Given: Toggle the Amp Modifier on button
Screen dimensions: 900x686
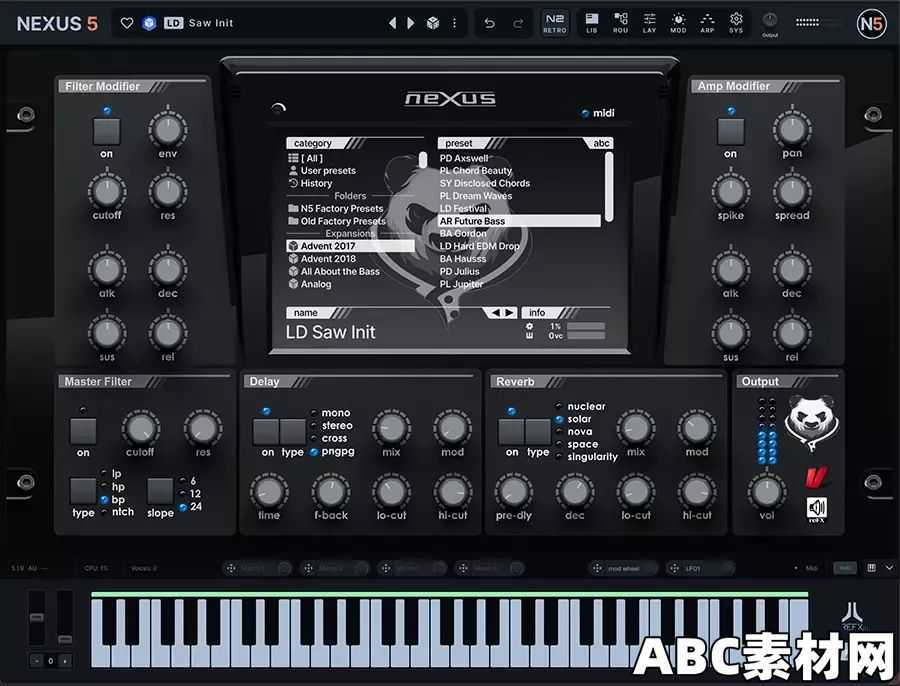Looking at the screenshot, I should click(x=730, y=130).
